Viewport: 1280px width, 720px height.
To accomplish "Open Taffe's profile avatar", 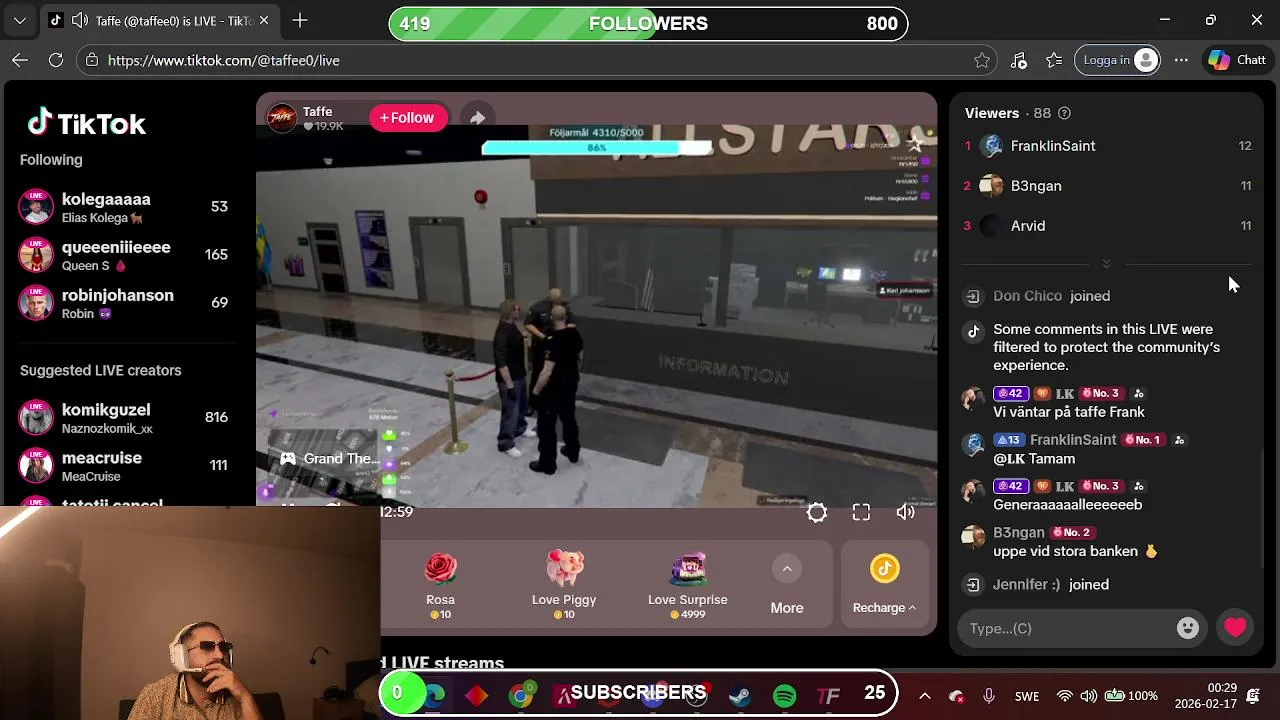I will click(282, 118).
